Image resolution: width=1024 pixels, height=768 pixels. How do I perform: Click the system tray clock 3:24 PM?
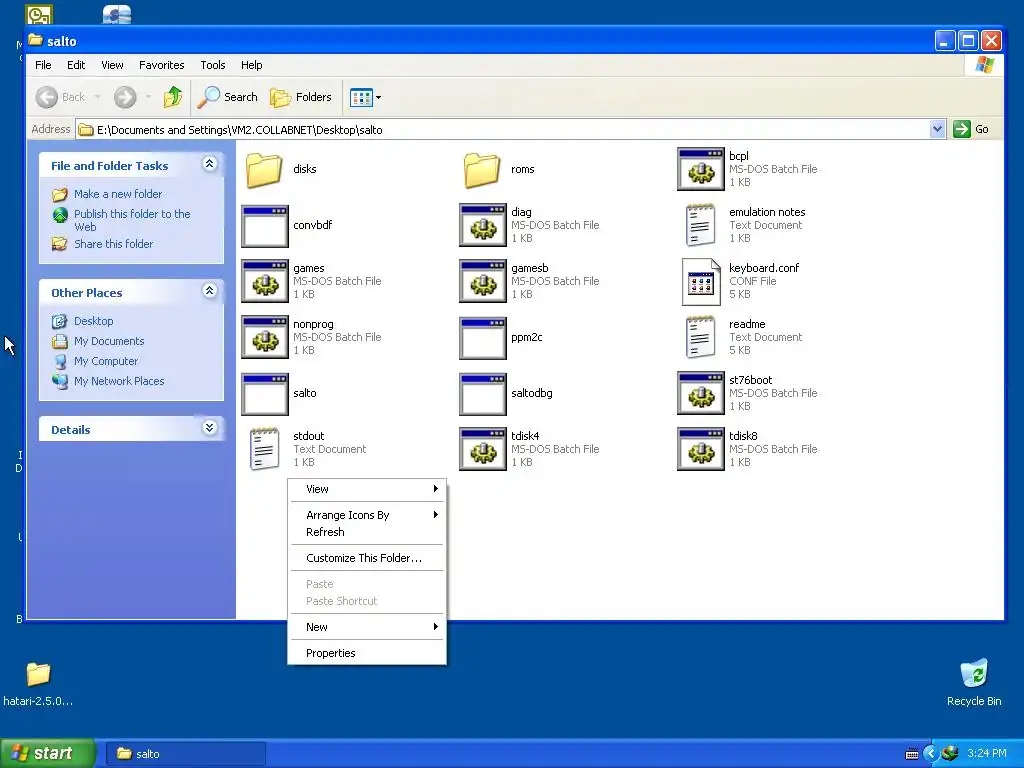[986, 754]
